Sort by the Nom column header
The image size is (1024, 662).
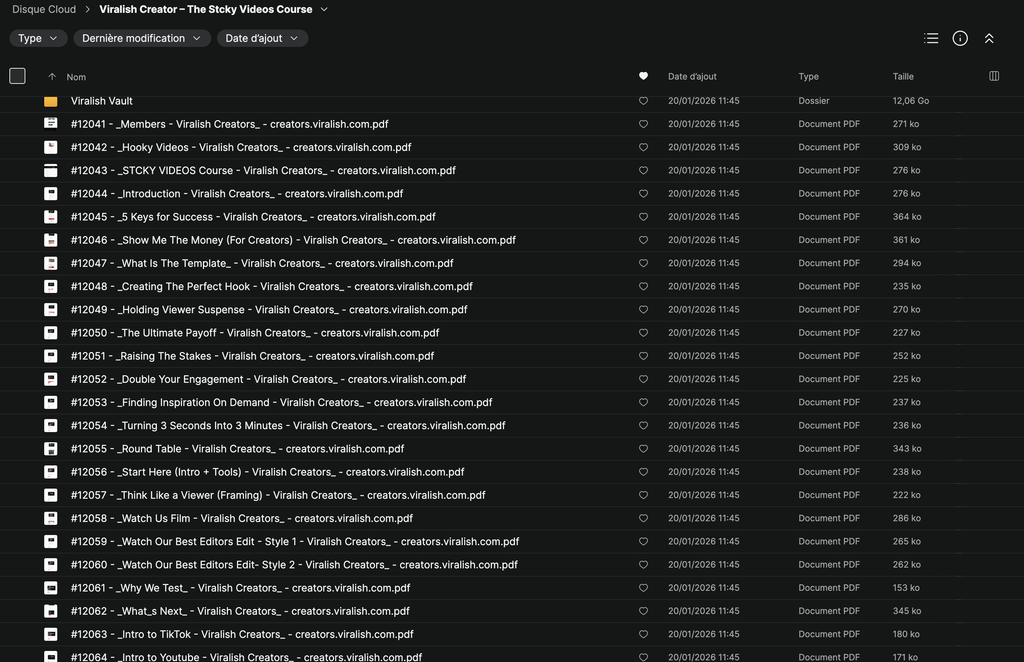click(x=76, y=77)
